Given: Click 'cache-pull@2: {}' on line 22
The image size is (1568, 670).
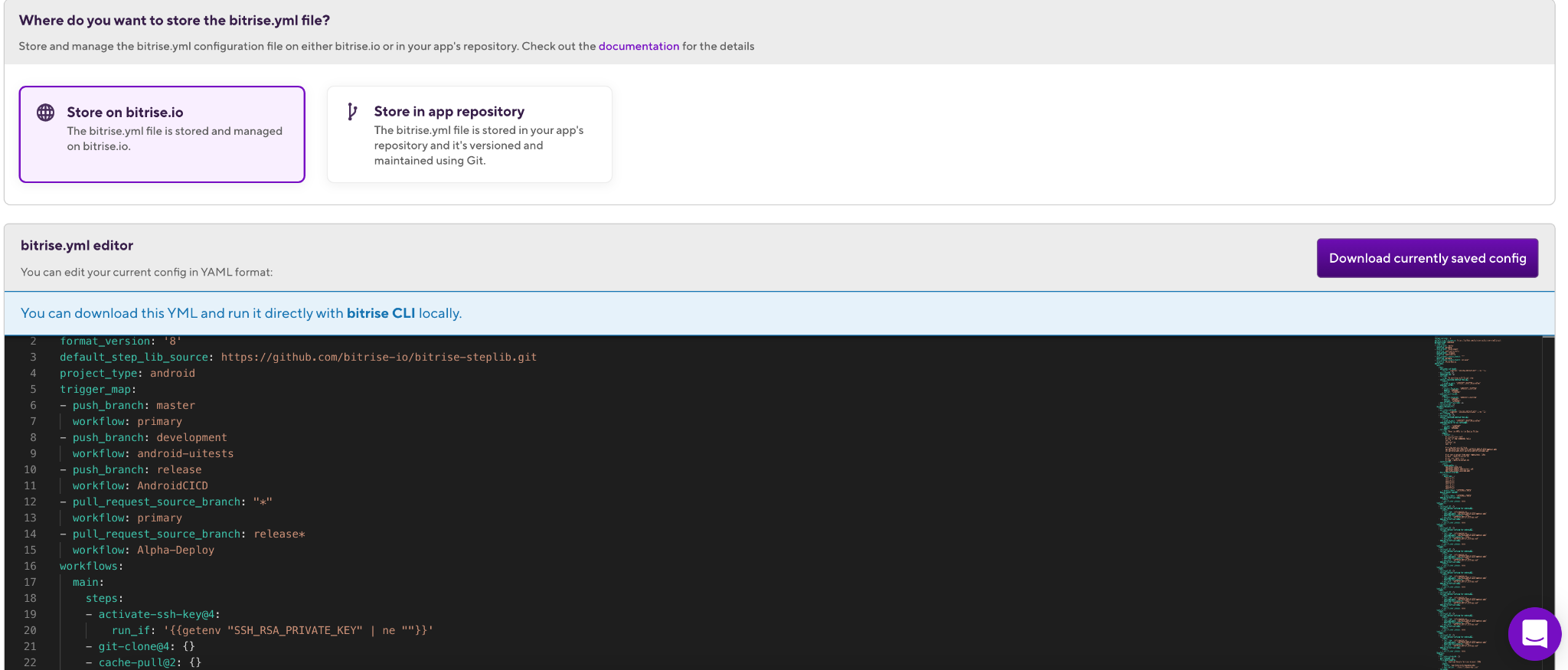Looking at the screenshot, I should 150,662.
